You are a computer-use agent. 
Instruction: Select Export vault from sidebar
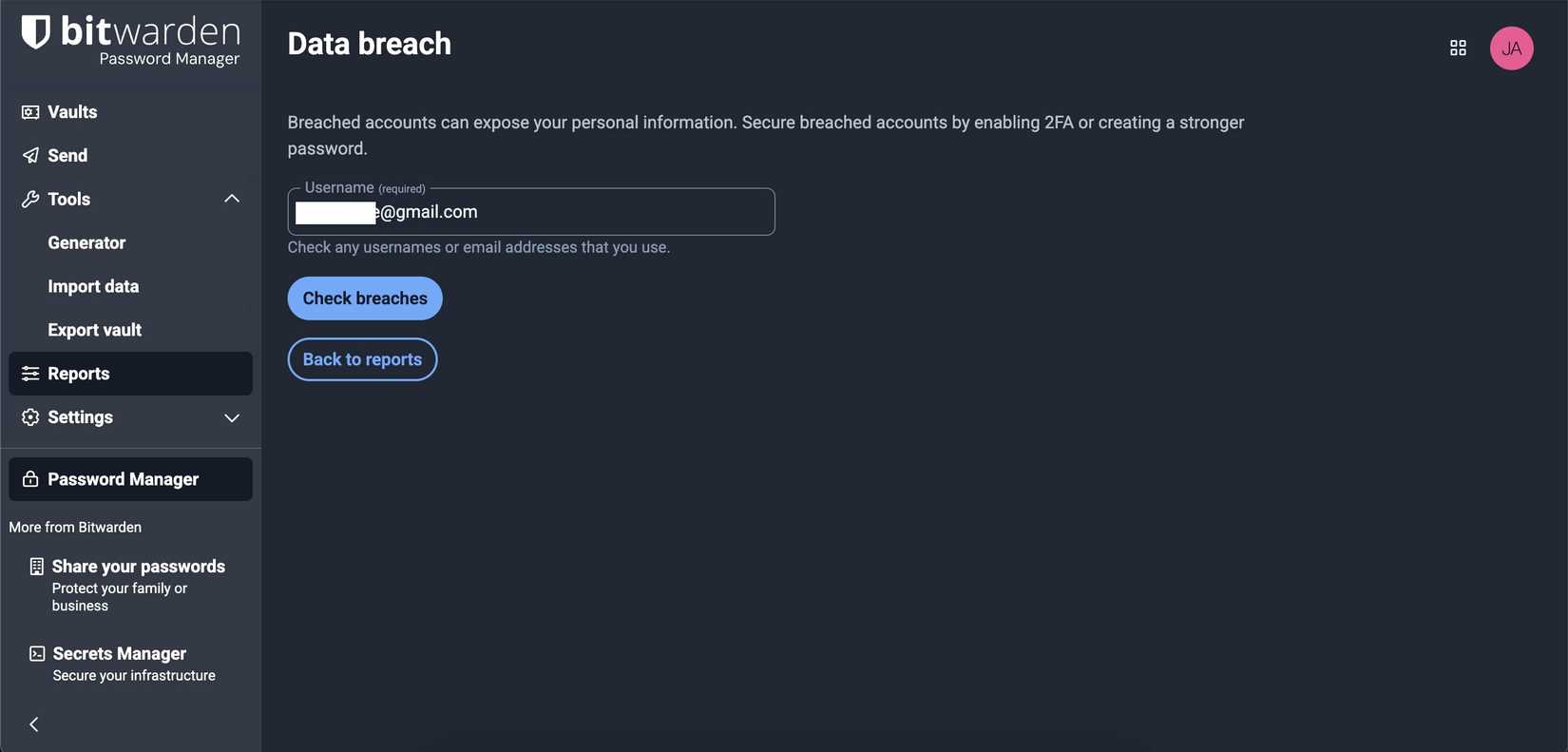(94, 329)
